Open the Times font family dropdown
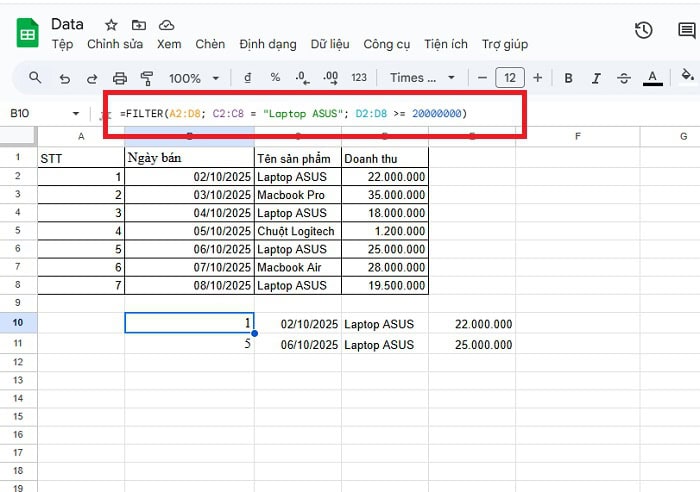700x492 pixels. pos(421,78)
